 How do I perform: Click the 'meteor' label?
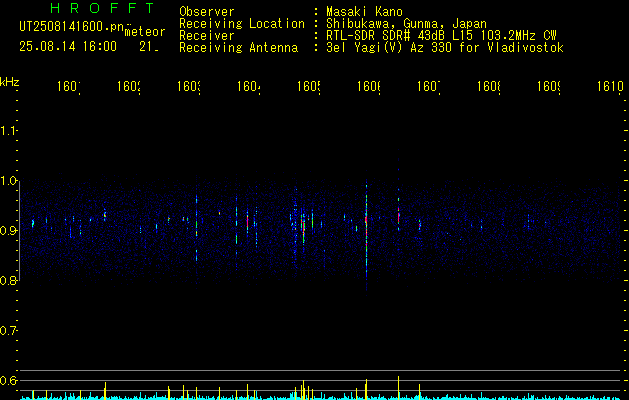tap(145, 32)
